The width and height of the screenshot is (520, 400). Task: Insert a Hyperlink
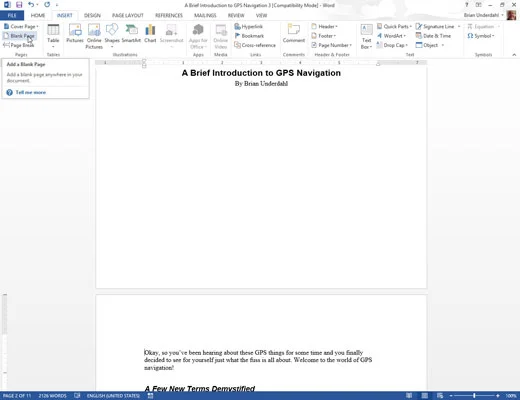point(249,26)
